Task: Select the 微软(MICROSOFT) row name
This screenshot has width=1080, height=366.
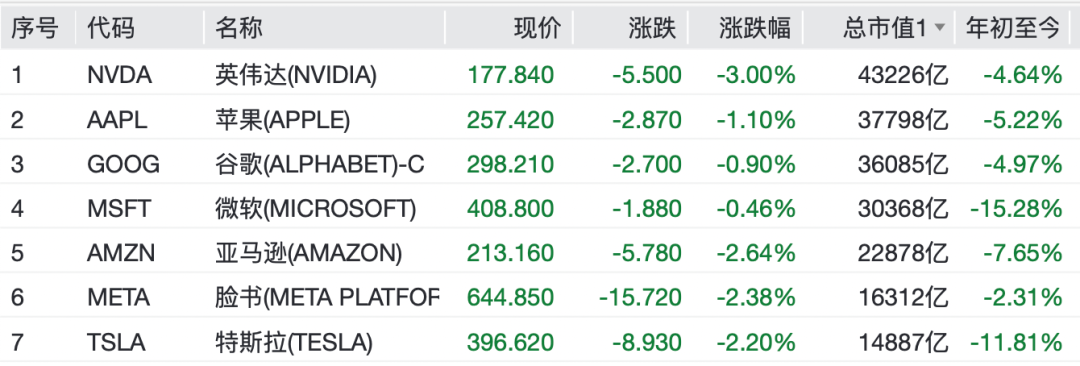Action: tap(315, 208)
